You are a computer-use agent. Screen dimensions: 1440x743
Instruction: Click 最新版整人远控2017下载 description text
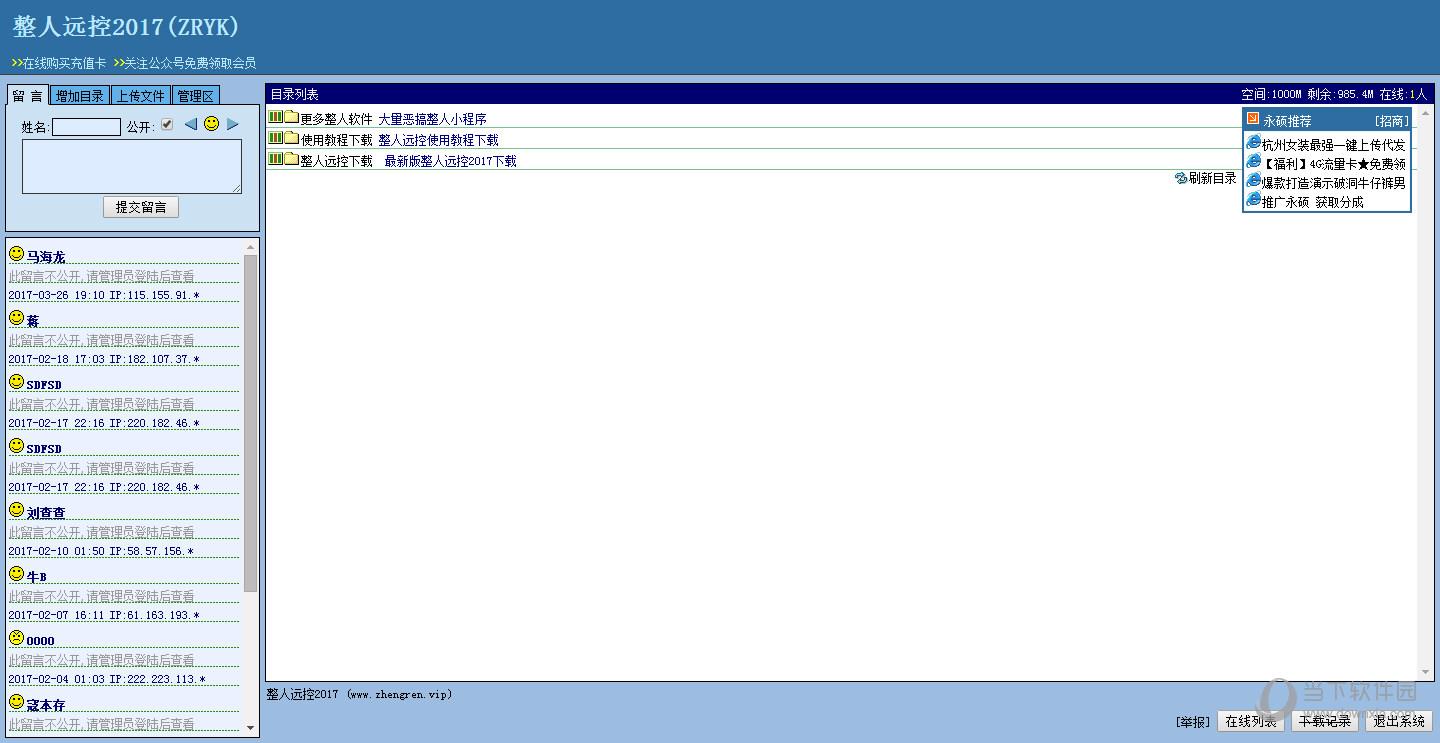click(450, 161)
